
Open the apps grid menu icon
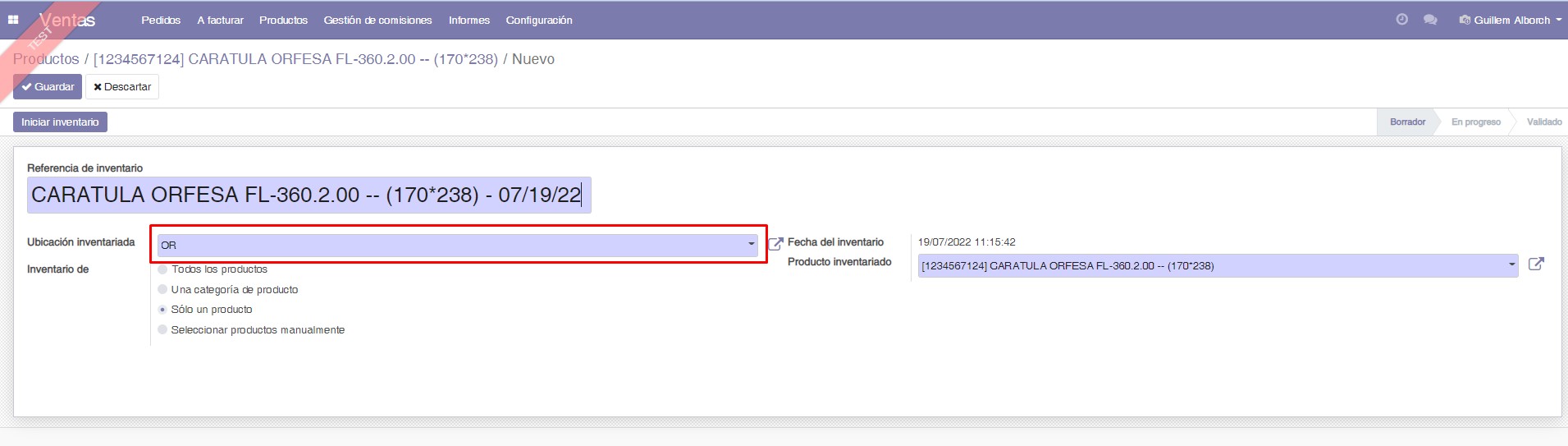13,20
